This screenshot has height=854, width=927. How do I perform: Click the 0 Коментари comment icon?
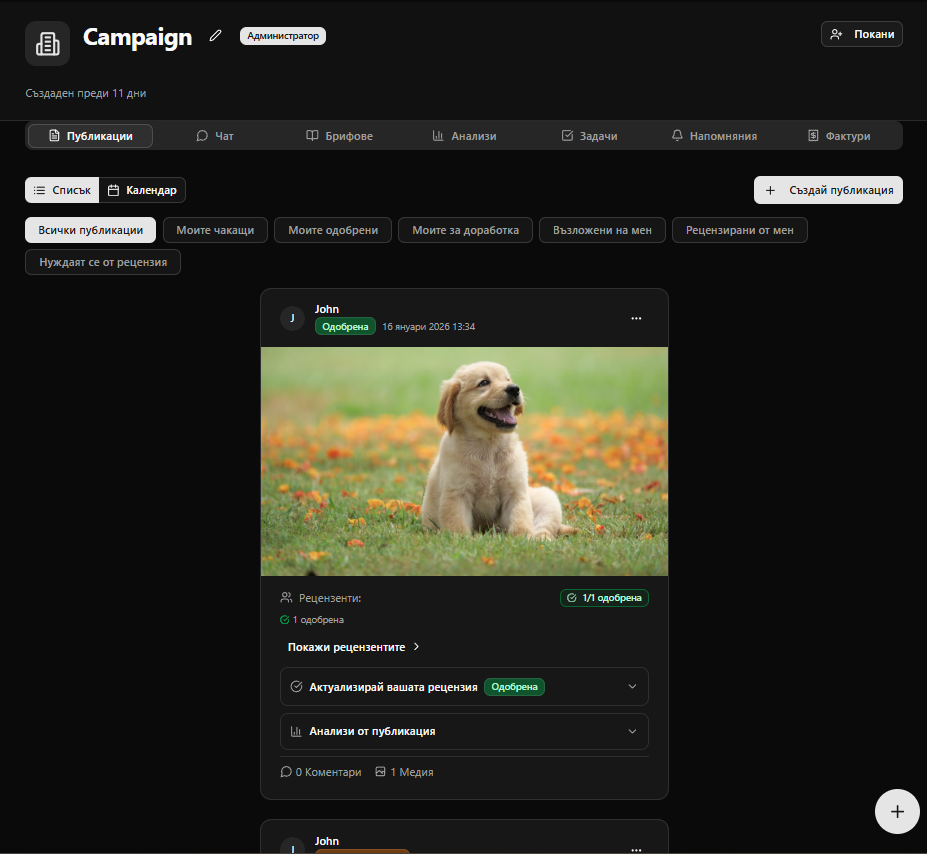click(x=287, y=772)
